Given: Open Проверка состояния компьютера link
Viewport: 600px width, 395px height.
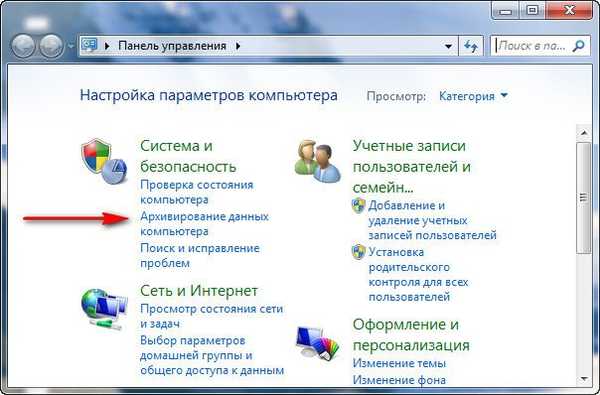Looking at the screenshot, I should pyautogui.click(x=197, y=192).
